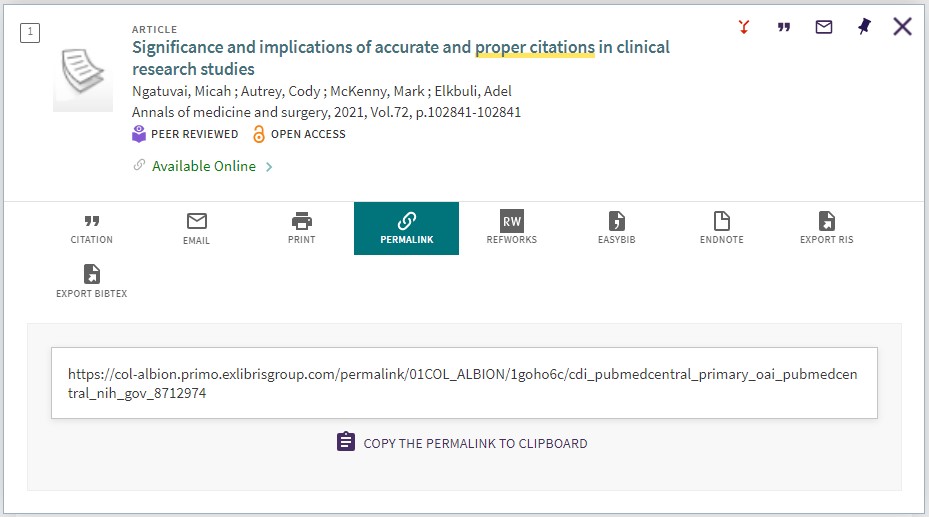
Task: Click the top-right quotation mark citation icon
Action: point(784,27)
